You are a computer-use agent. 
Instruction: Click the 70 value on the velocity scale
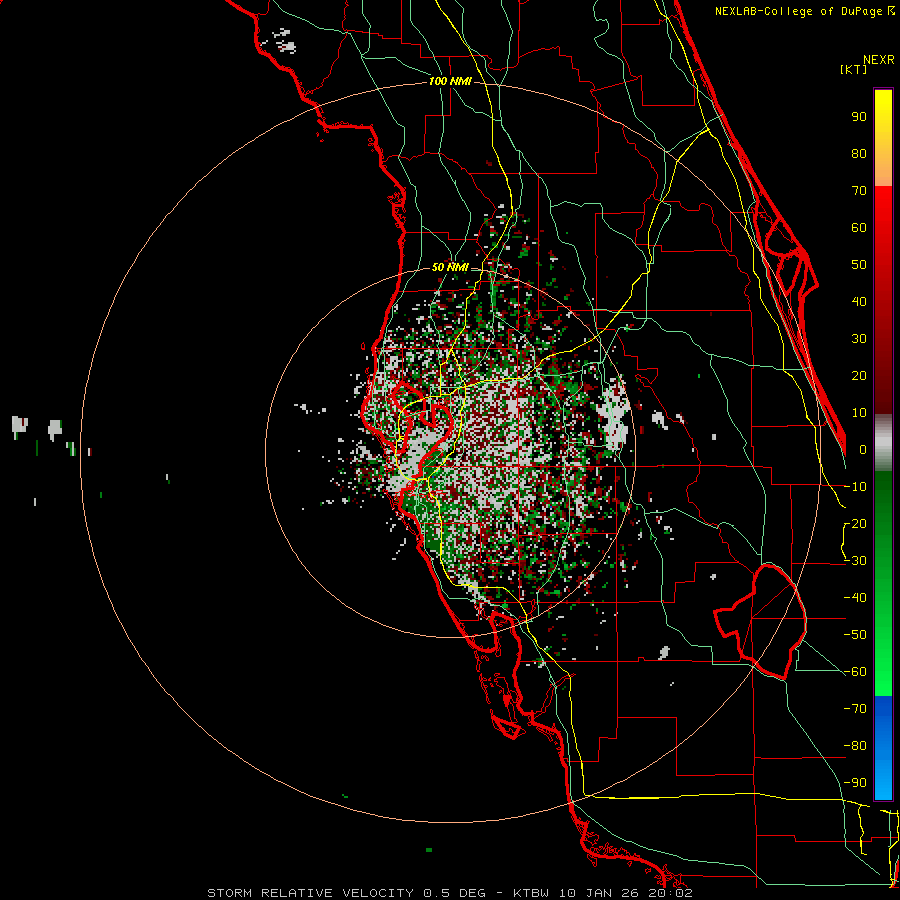tap(859, 191)
